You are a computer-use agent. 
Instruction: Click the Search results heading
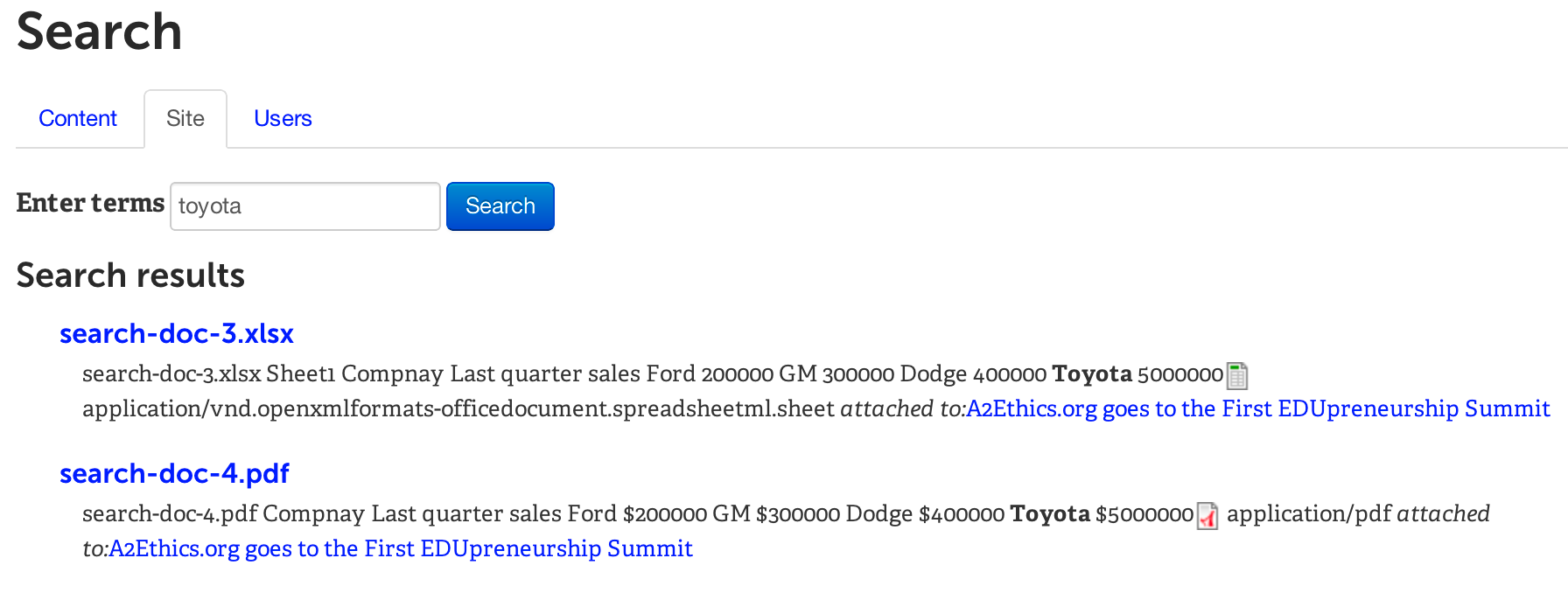(130, 276)
